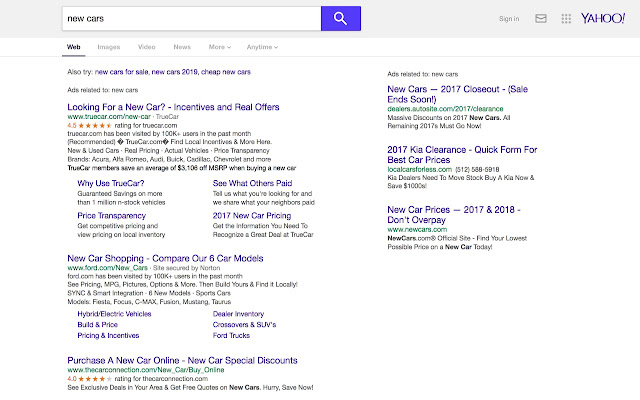
Task: Click the www.newcars.com URL
Action: pos(417,229)
